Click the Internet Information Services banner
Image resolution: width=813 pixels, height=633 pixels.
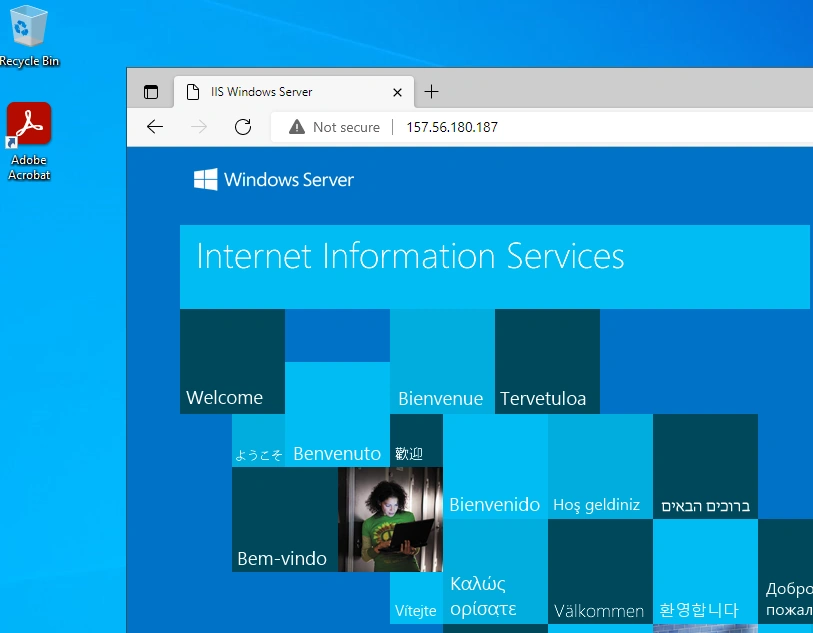click(x=495, y=266)
